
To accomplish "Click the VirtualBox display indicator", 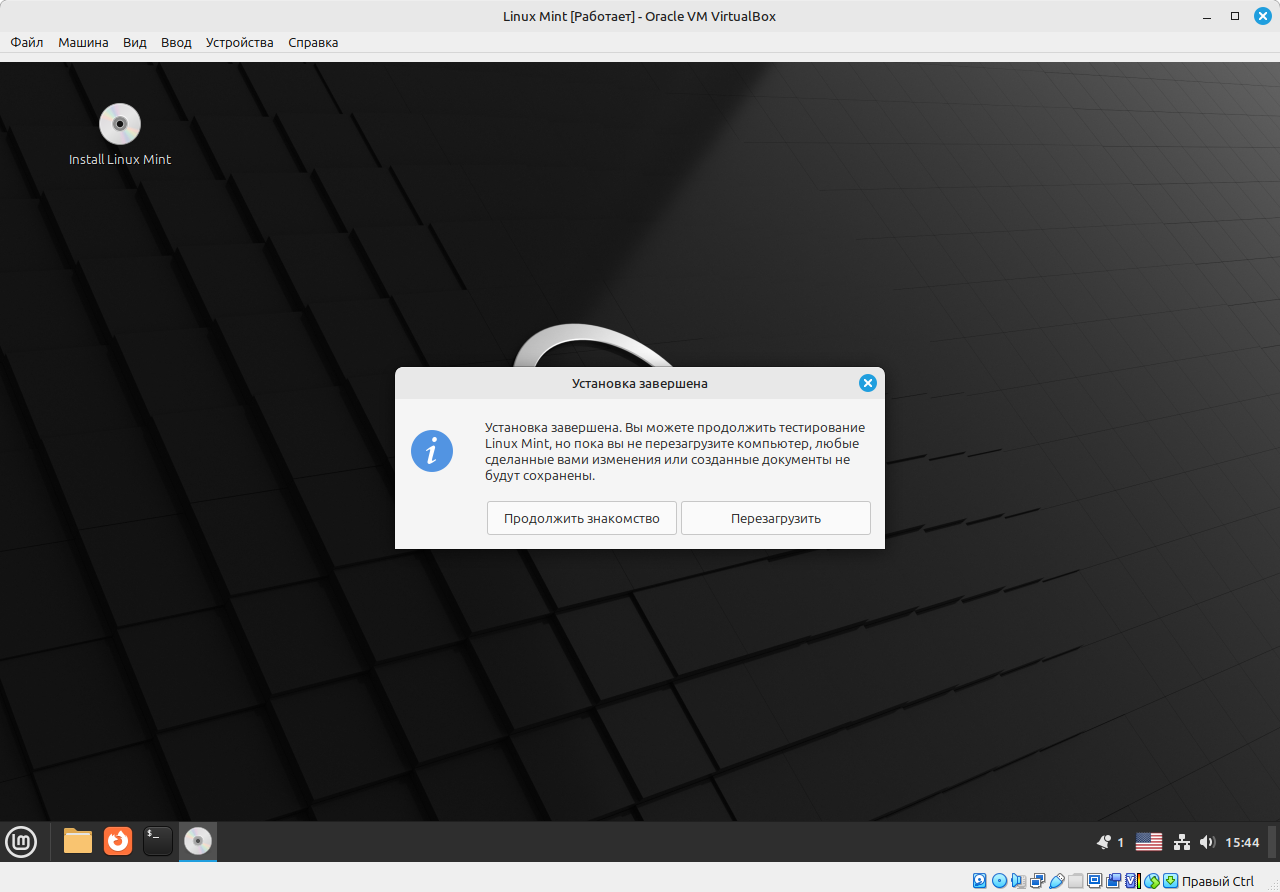I will [x=1094, y=881].
